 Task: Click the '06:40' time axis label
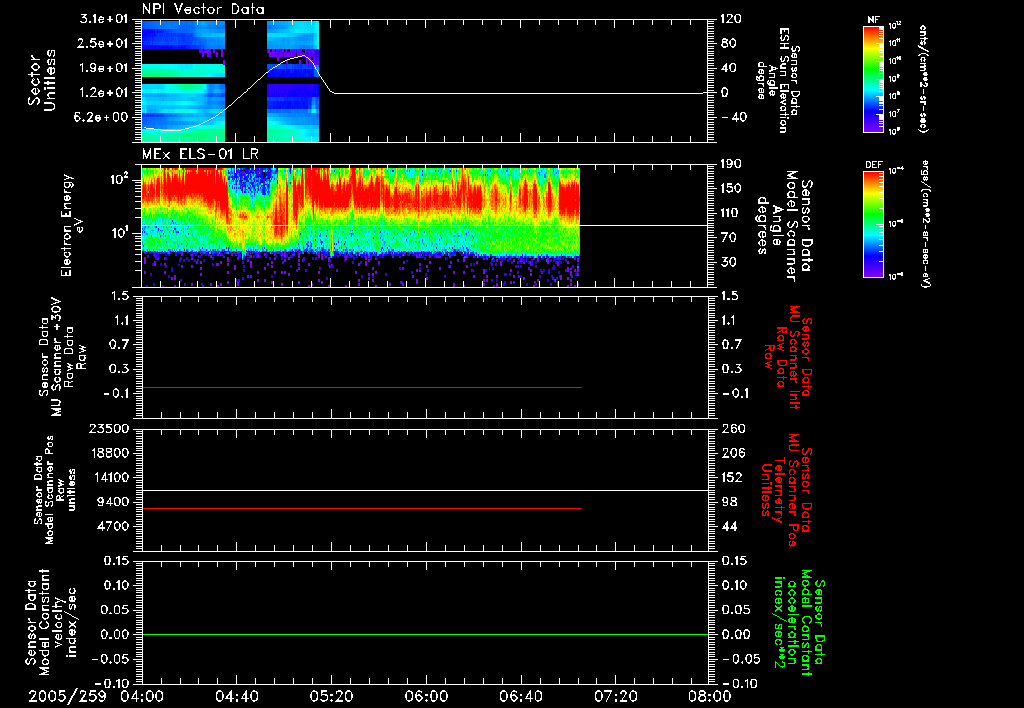tap(520, 696)
